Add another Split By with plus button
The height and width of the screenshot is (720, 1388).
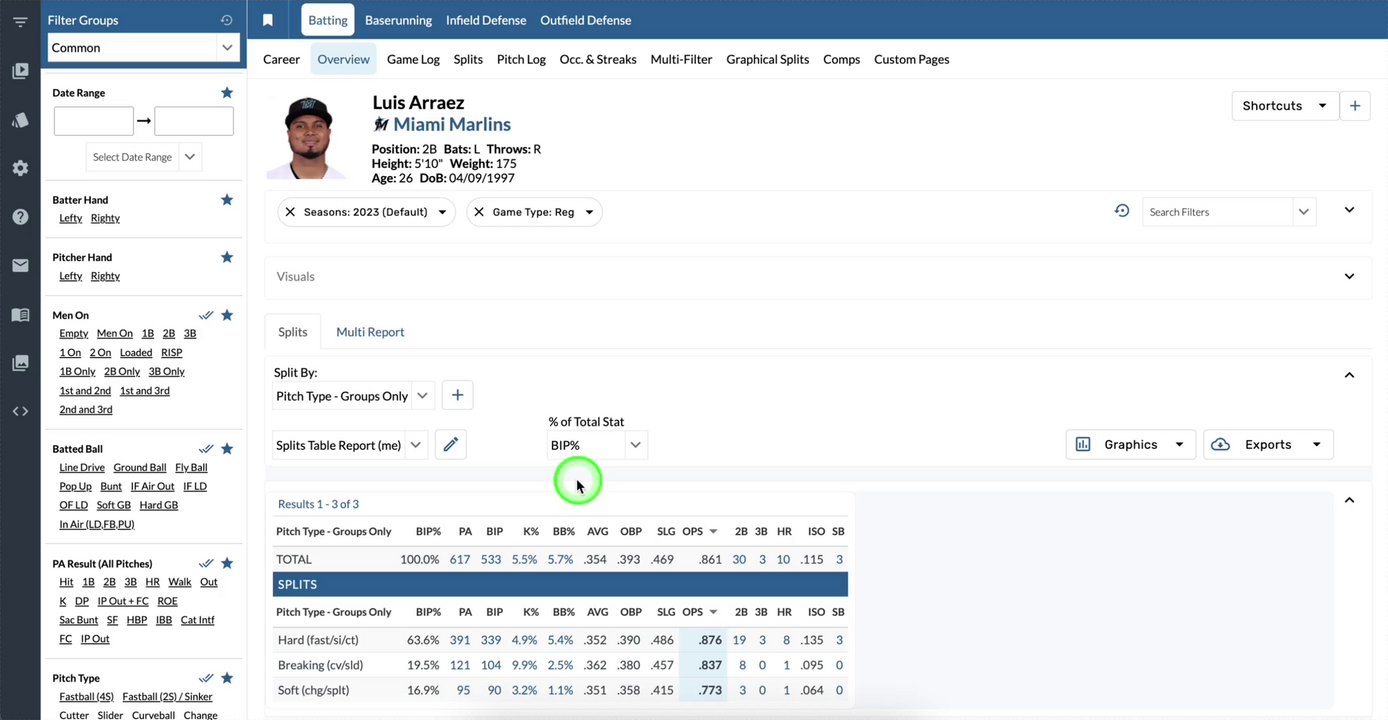[458, 395]
